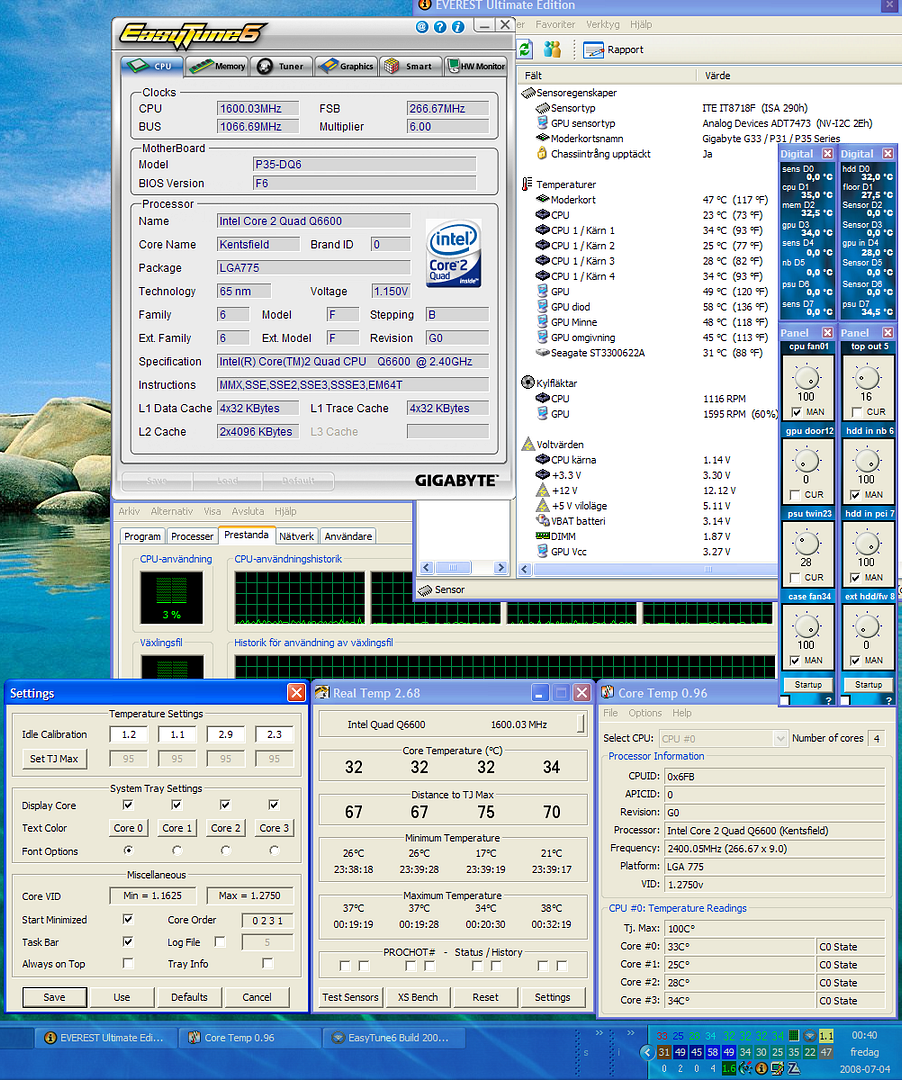
Task: Click the ZoneAlarm Z tray icon
Action: point(794,1068)
